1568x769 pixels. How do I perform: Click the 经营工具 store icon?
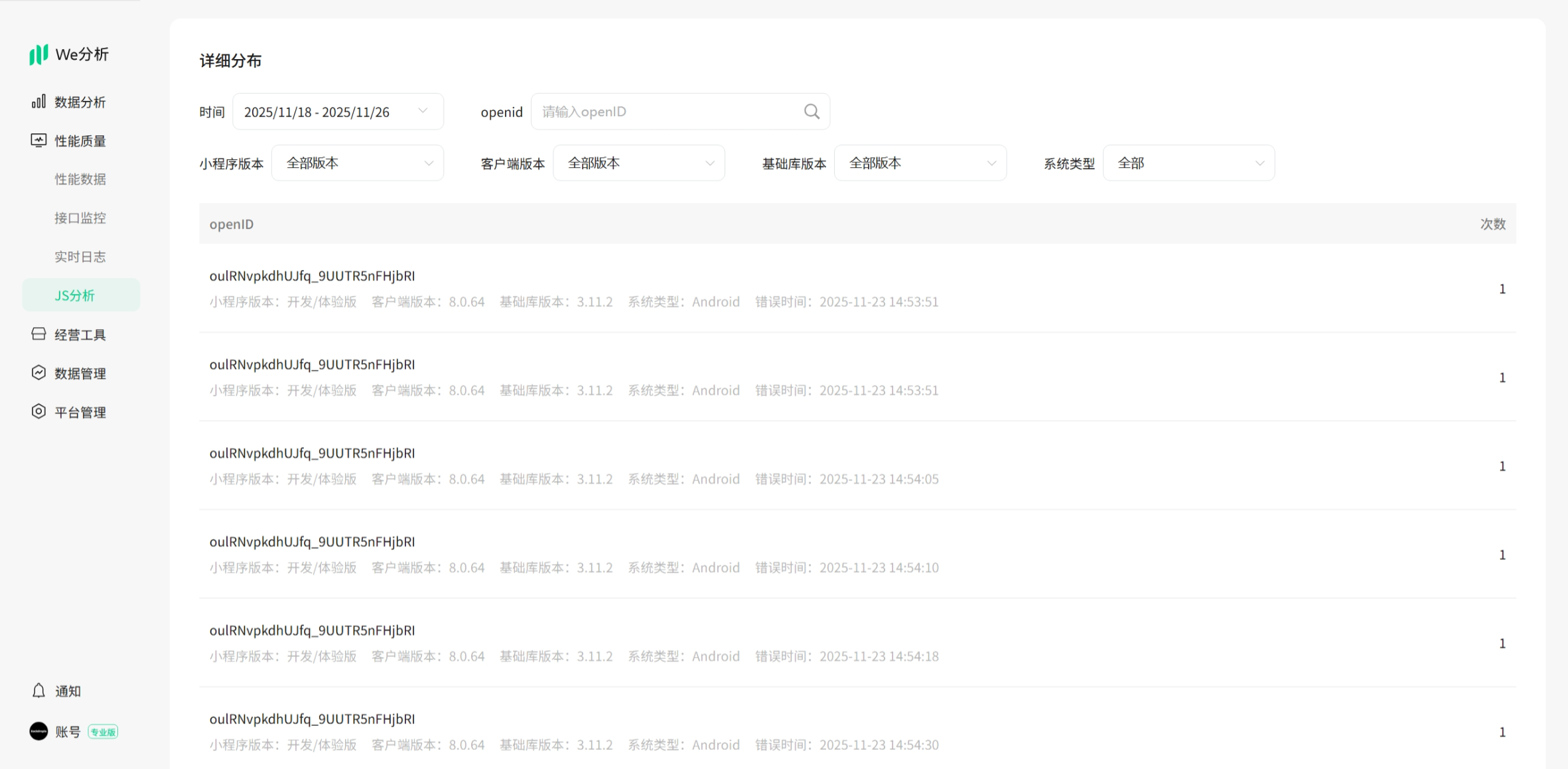38,334
